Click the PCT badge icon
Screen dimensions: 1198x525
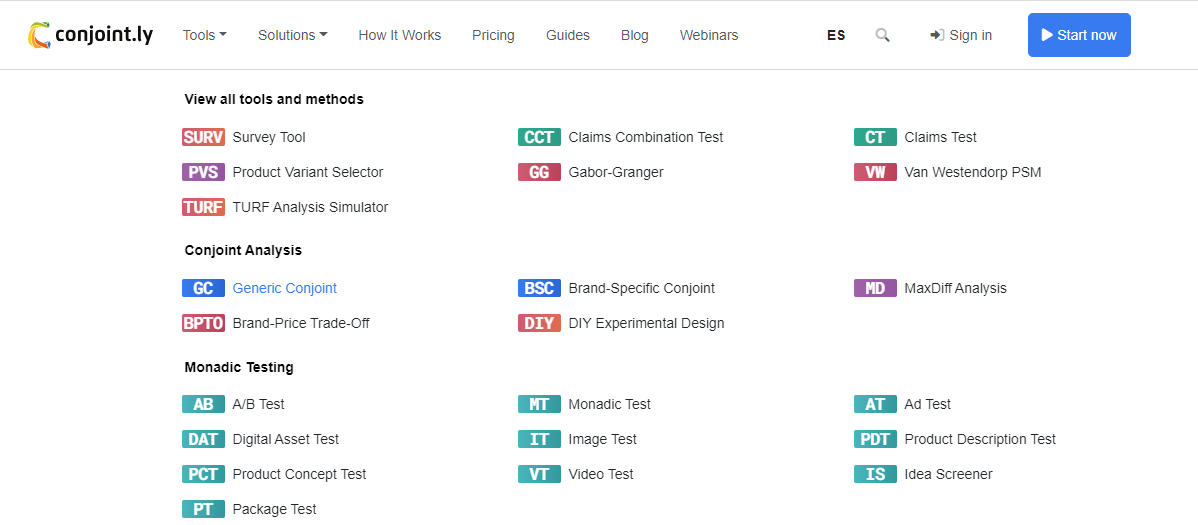(203, 475)
